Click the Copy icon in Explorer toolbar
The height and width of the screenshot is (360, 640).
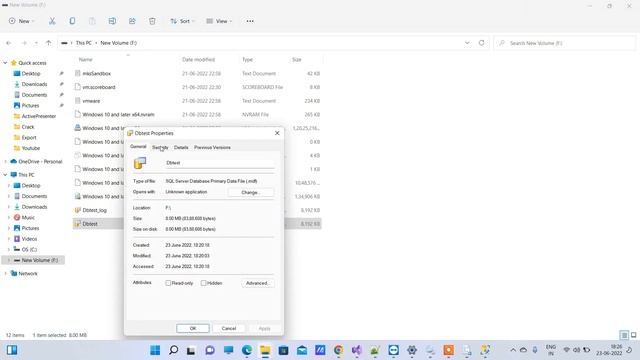click(x=72, y=21)
